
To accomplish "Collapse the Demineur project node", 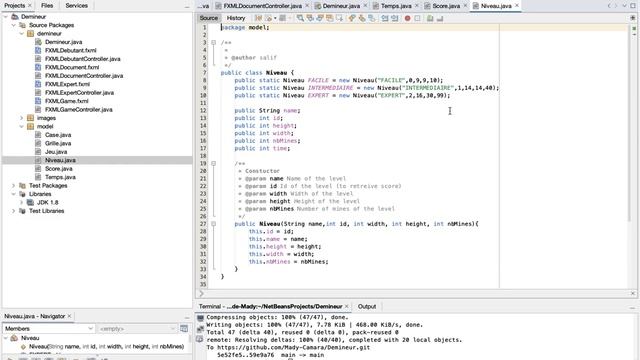I will (6, 17).
